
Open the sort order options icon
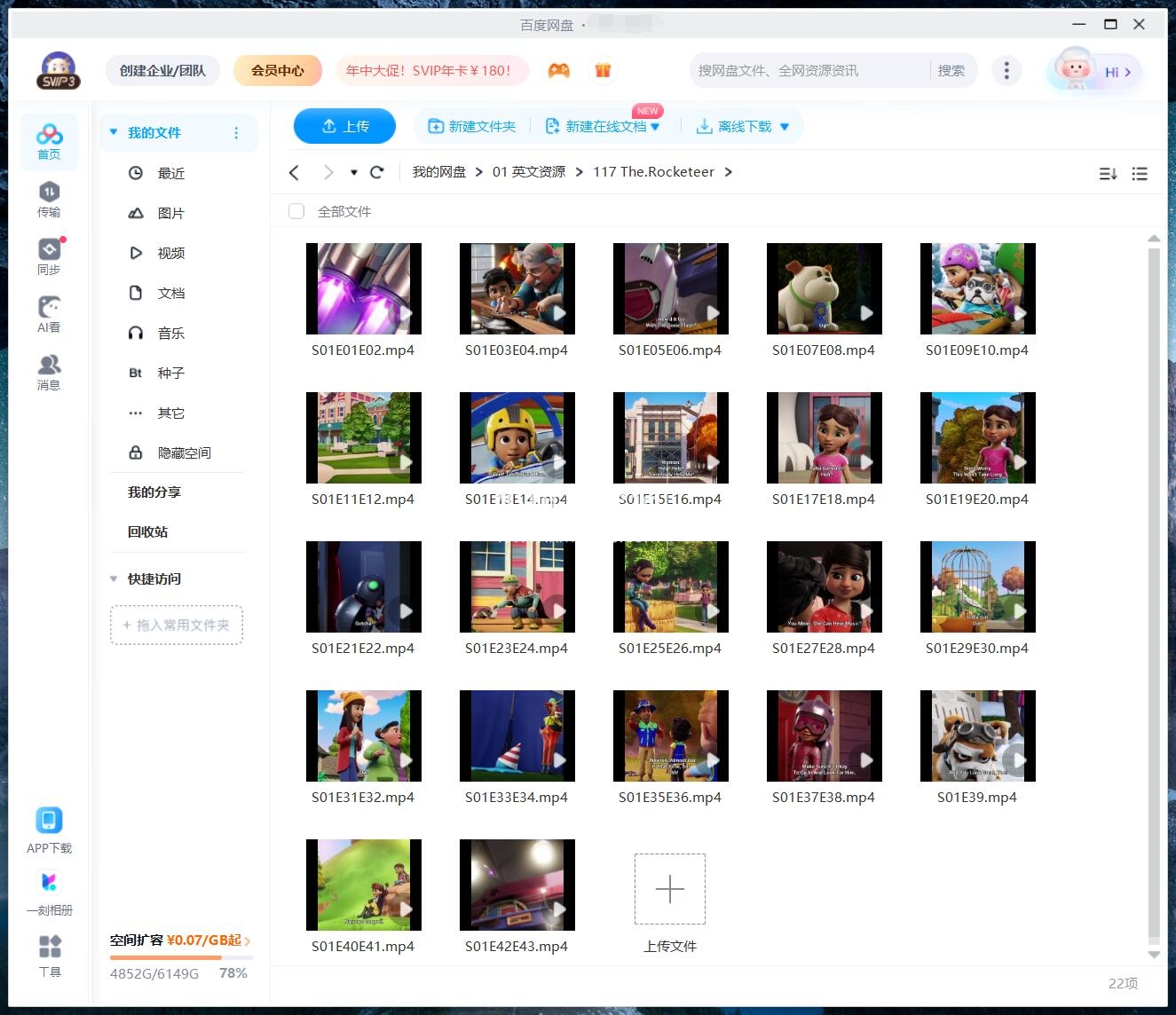pyautogui.click(x=1108, y=174)
